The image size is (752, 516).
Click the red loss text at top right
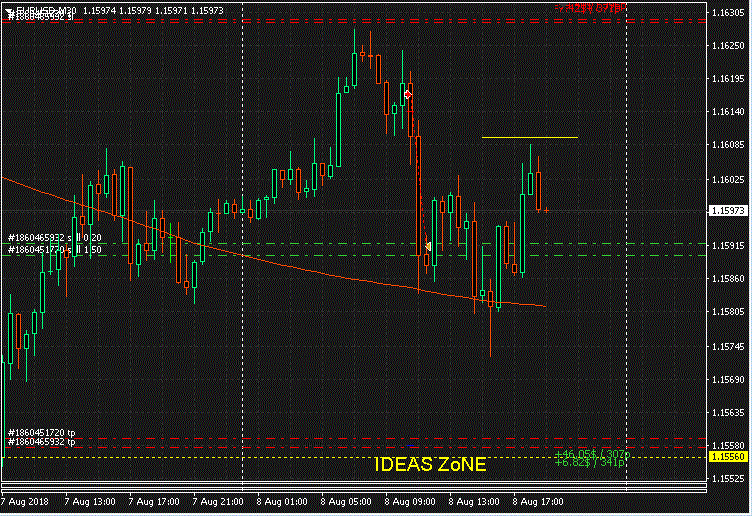pos(591,7)
